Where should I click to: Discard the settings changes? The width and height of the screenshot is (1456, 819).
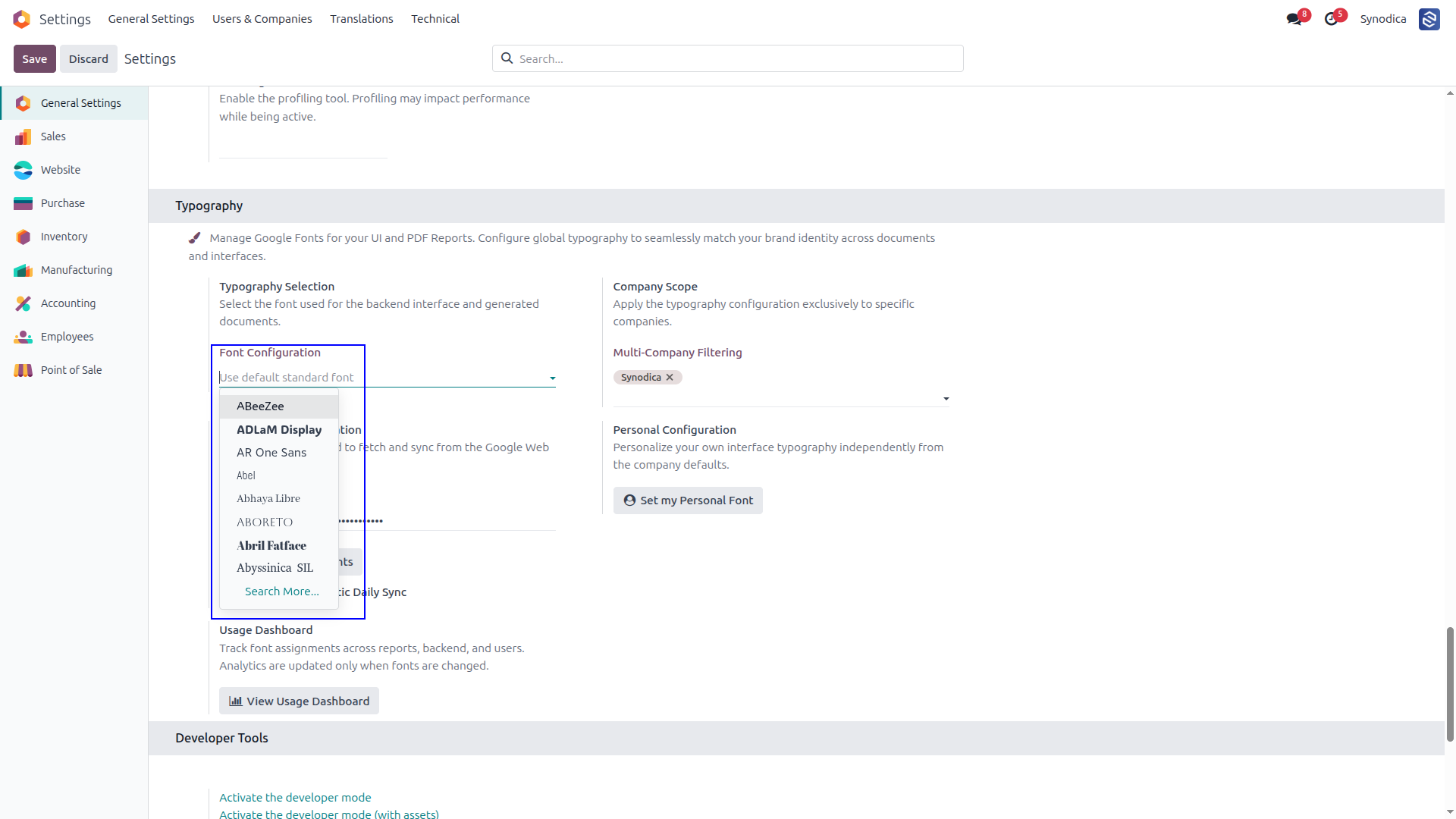pos(89,59)
